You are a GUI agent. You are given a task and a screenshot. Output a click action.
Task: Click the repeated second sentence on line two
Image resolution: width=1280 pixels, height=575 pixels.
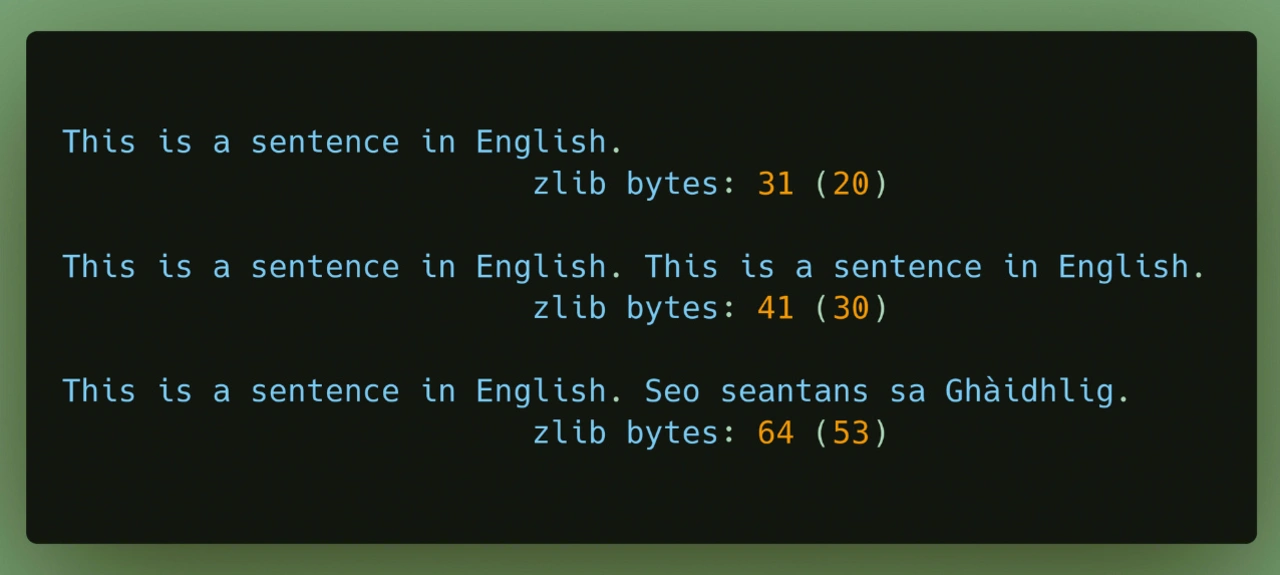[x=925, y=267]
